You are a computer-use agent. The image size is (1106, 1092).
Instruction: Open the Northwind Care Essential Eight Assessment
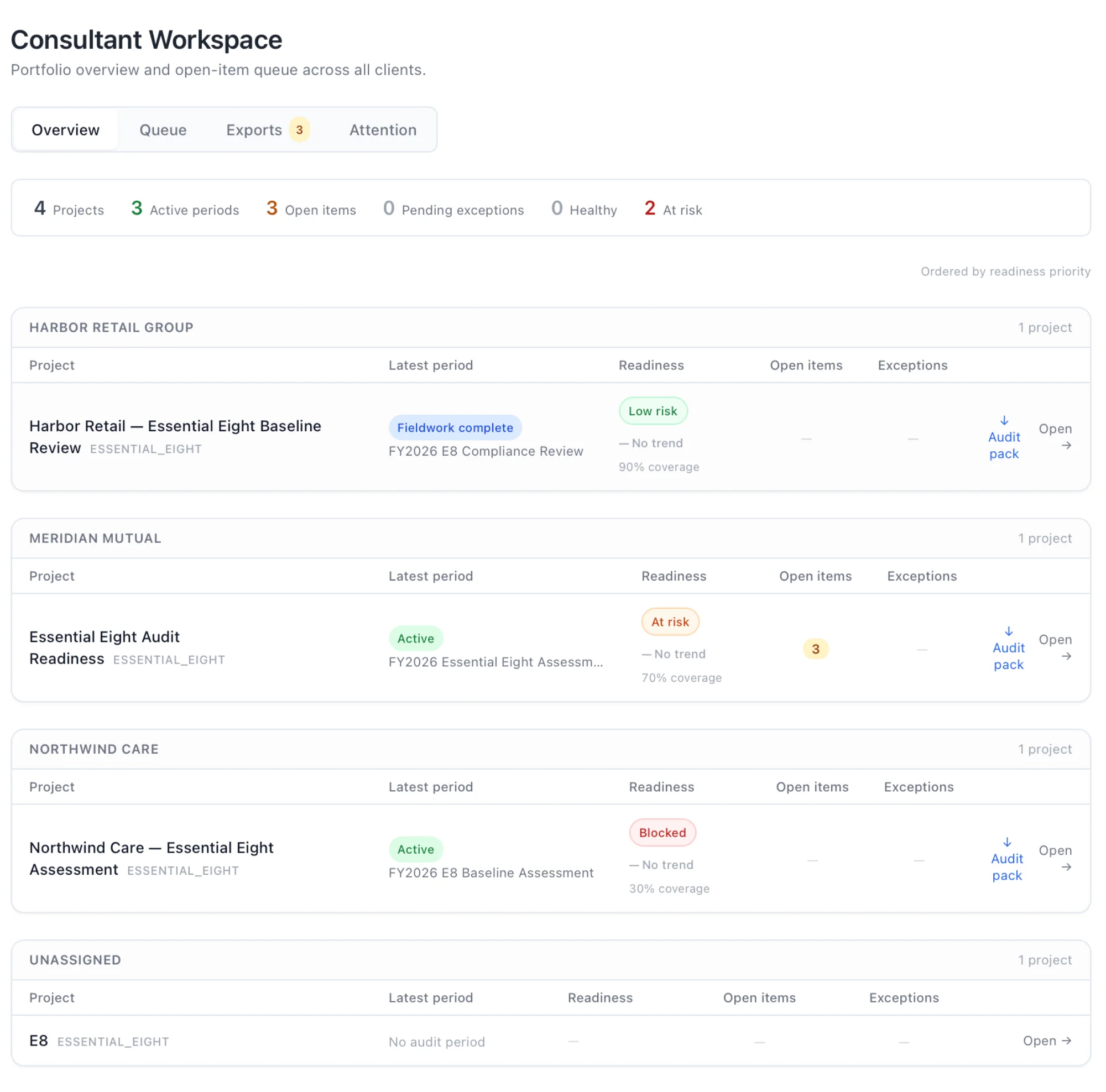pos(1055,858)
